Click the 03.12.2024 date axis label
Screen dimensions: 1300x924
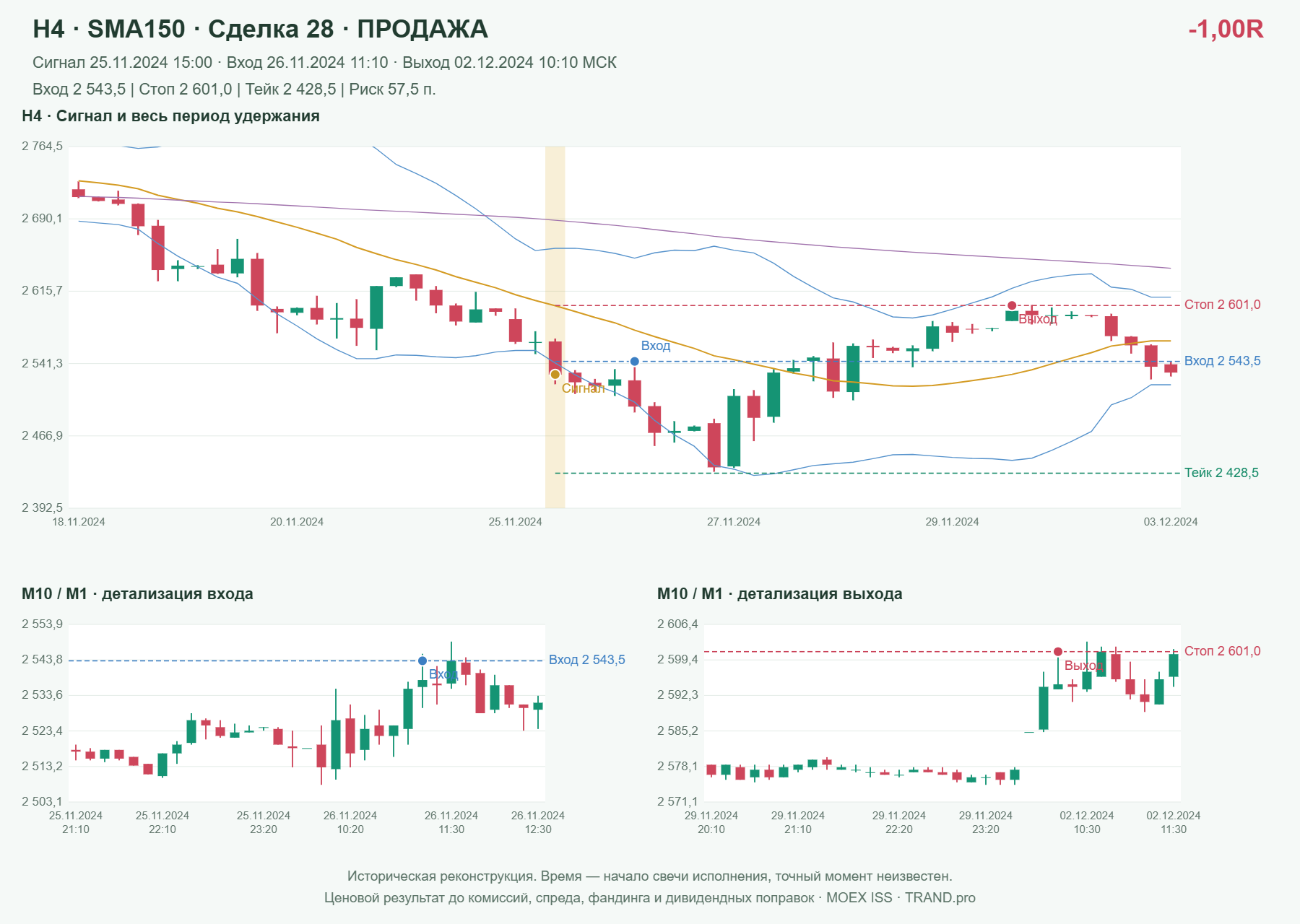tap(1171, 522)
